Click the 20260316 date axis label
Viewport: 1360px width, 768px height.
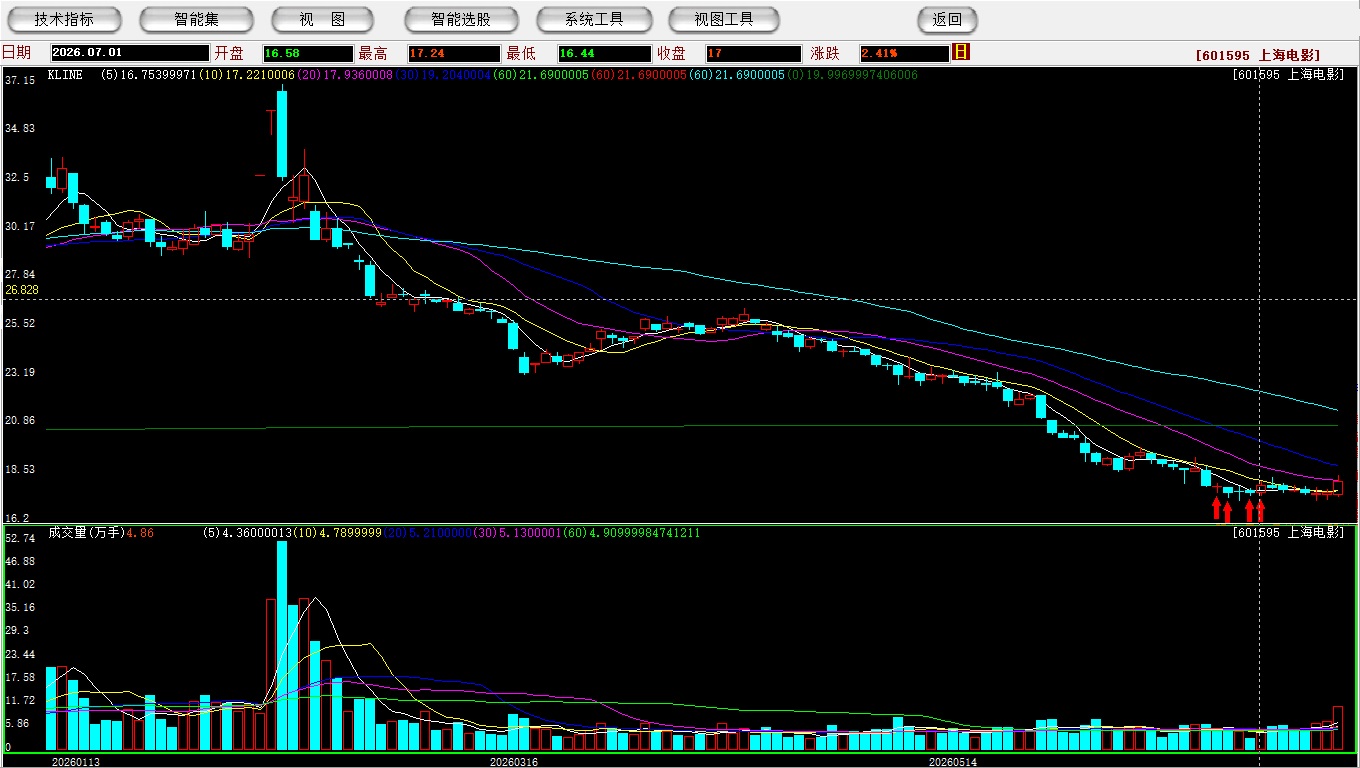[514, 762]
